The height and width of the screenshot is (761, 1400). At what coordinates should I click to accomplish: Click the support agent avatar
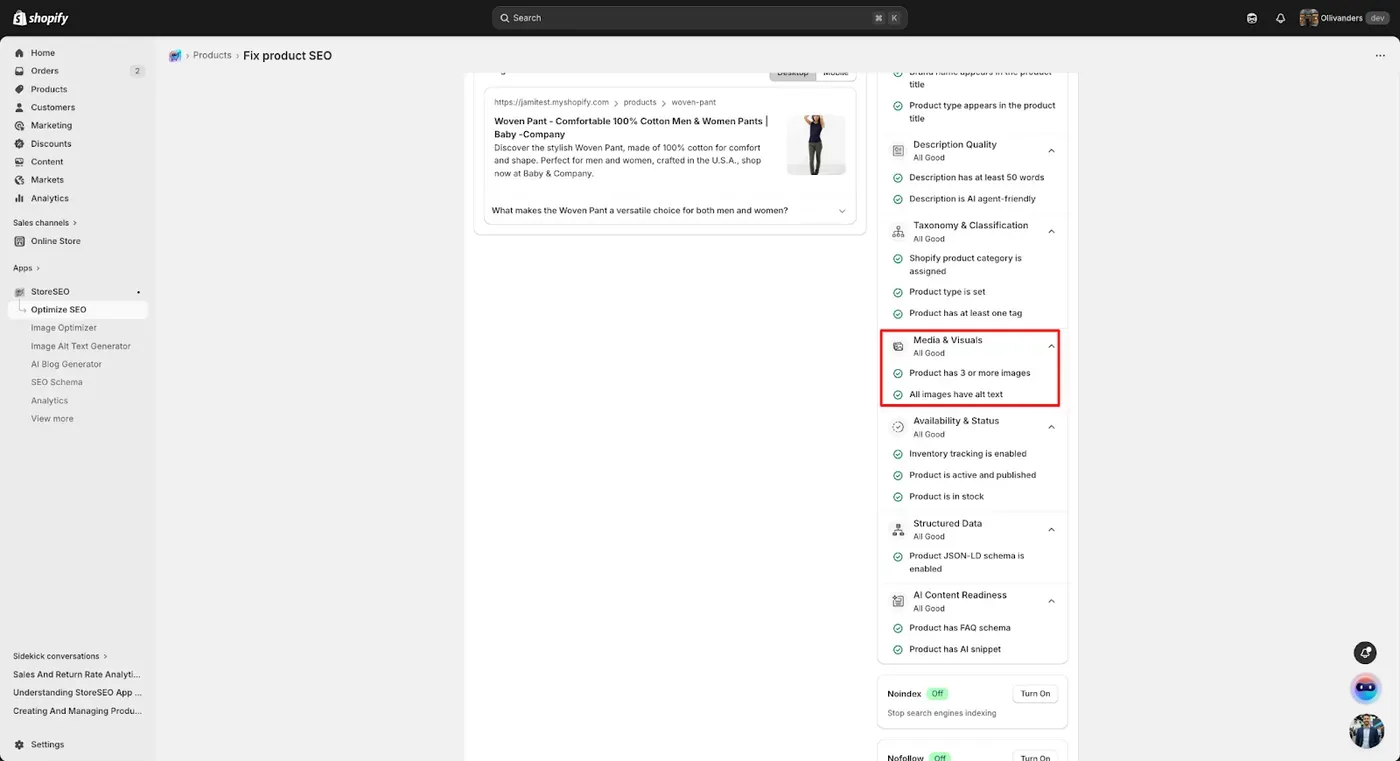coord(1366,731)
